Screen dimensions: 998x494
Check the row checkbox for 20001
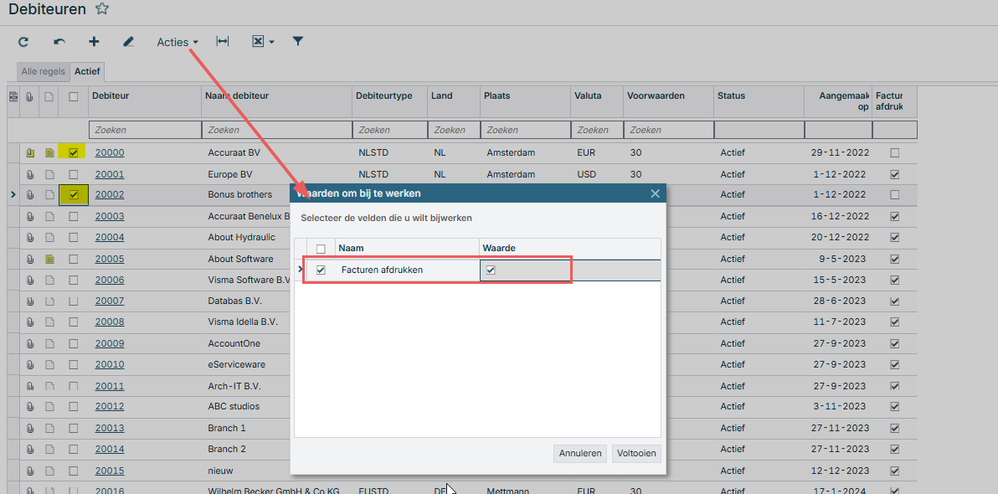(73, 174)
